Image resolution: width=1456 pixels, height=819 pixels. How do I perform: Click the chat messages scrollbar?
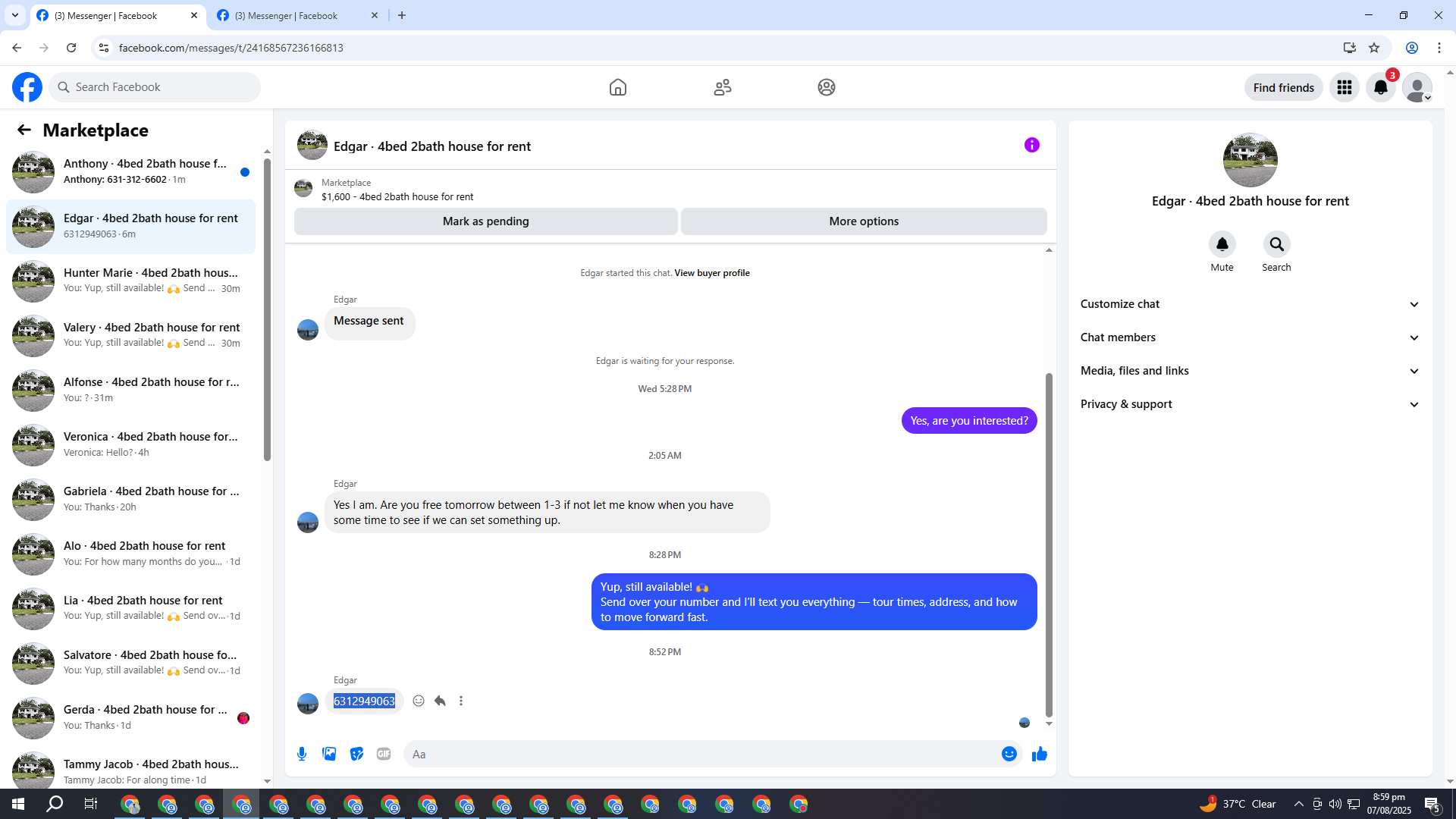[1050, 544]
